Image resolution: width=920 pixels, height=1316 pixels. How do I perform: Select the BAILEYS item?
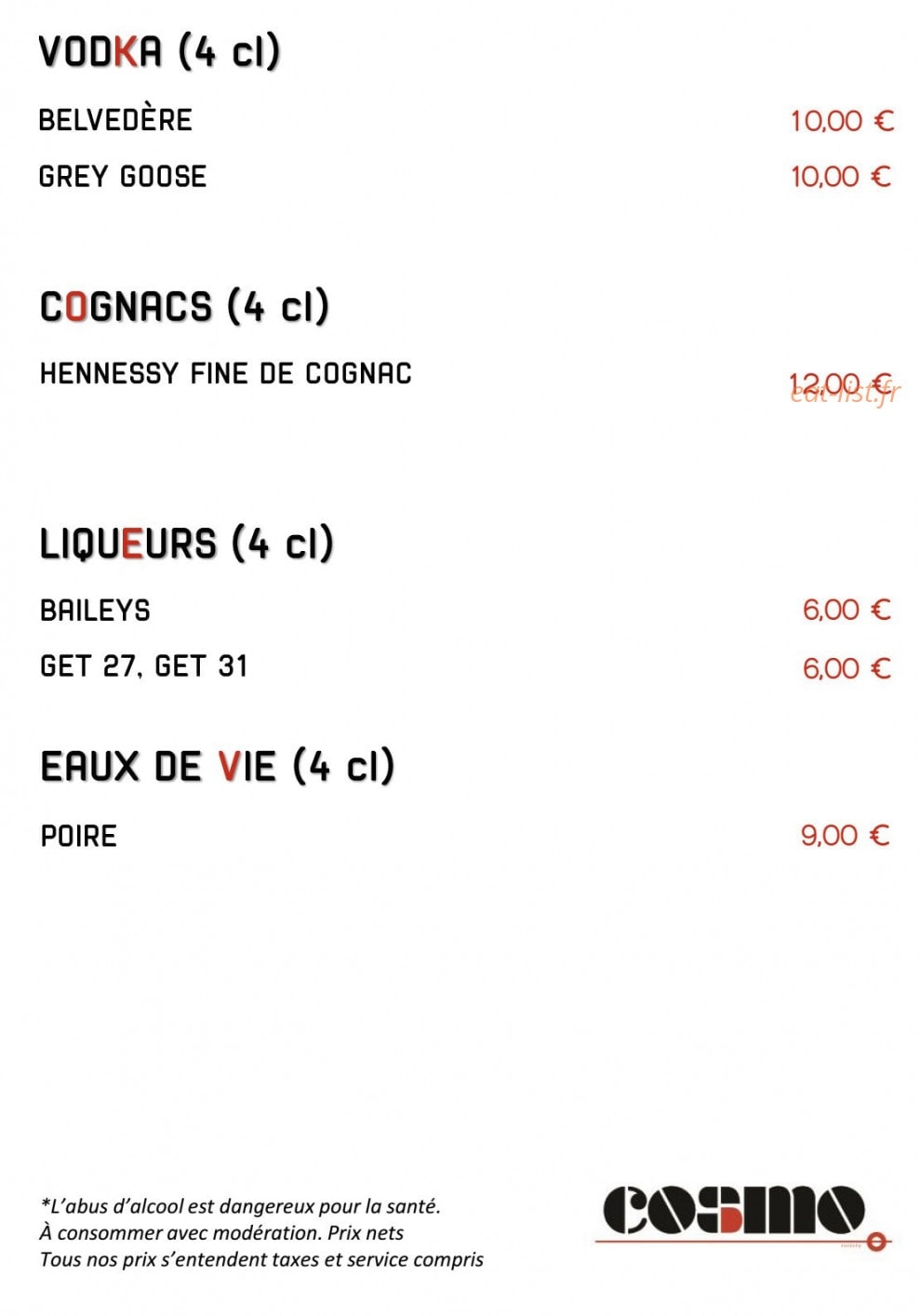click(x=95, y=611)
